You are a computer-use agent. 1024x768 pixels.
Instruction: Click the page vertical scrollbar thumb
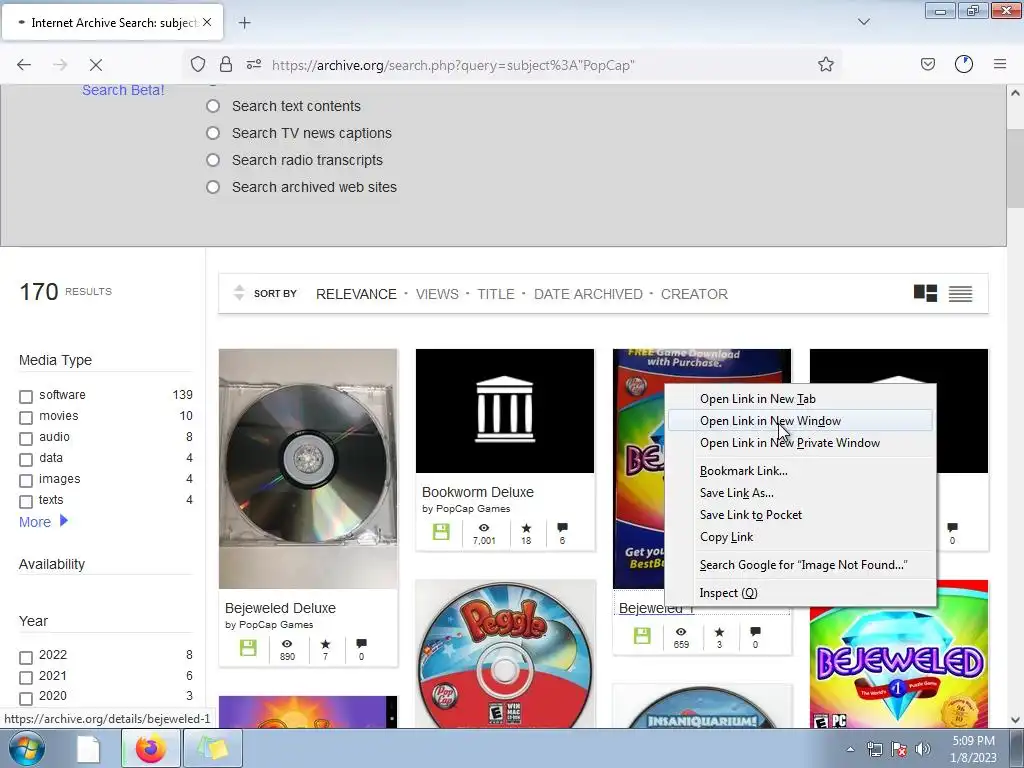point(1015,168)
